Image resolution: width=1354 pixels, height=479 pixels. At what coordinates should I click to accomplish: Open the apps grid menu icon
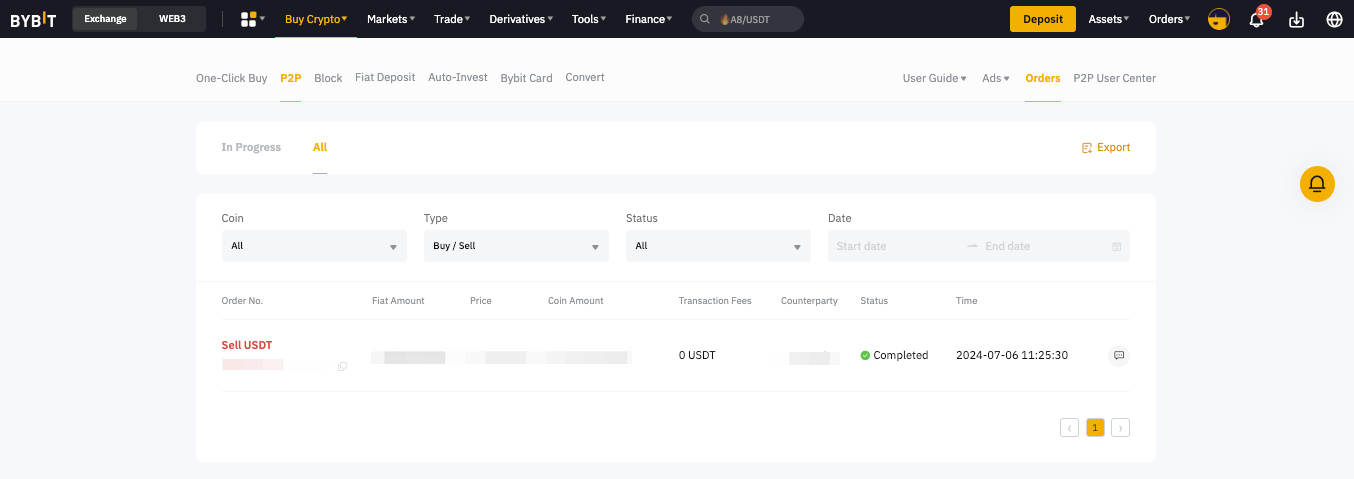click(x=249, y=19)
